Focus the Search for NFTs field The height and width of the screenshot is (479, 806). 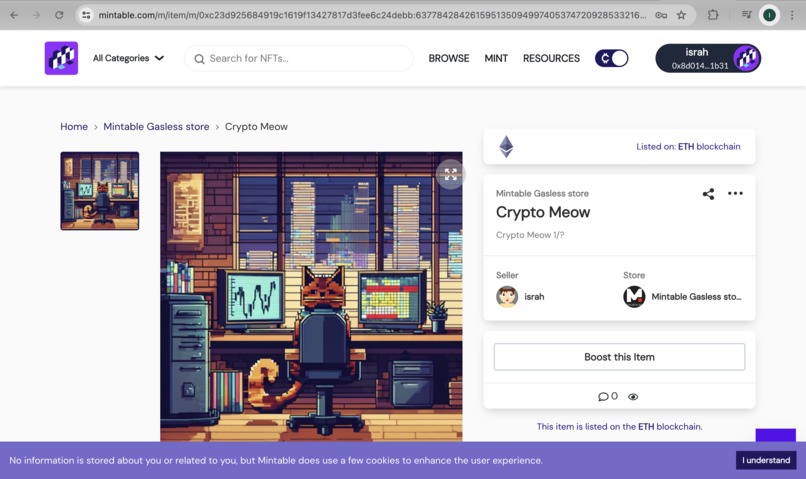(299, 58)
